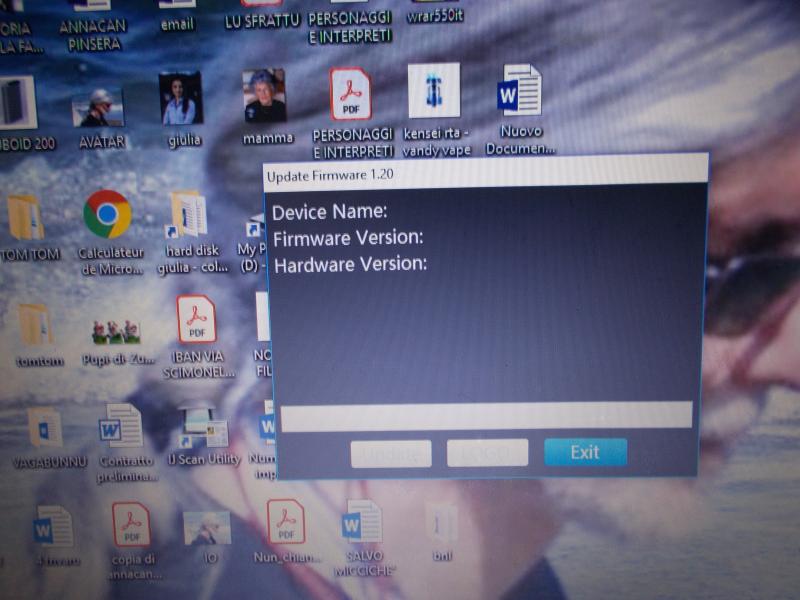Select the Pupi di Zu... image icon
Image resolution: width=800 pixels, height=600 pixels.
click(x=116, y=332)
